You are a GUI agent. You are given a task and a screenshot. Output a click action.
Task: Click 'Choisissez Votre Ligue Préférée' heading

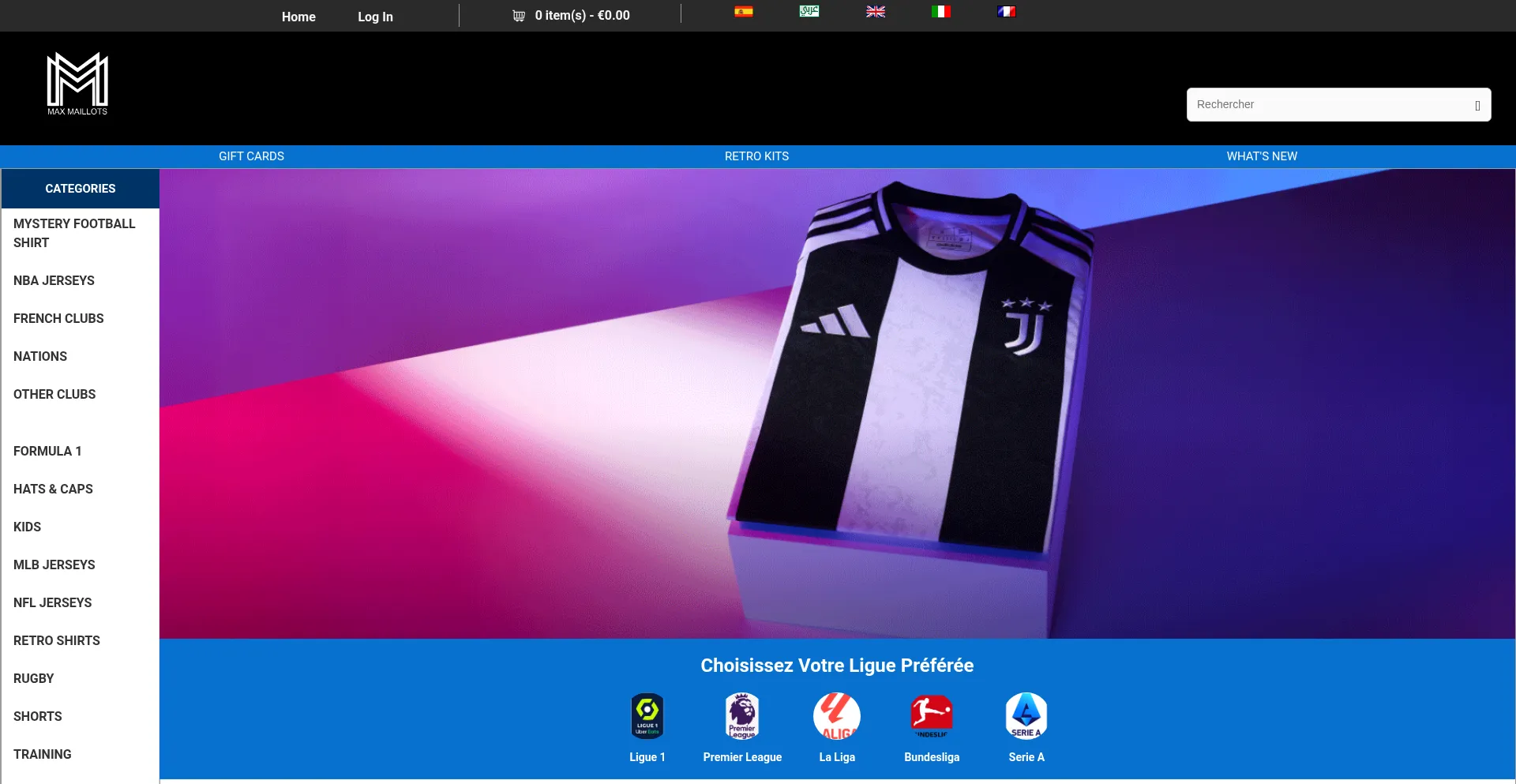[837, 666]
